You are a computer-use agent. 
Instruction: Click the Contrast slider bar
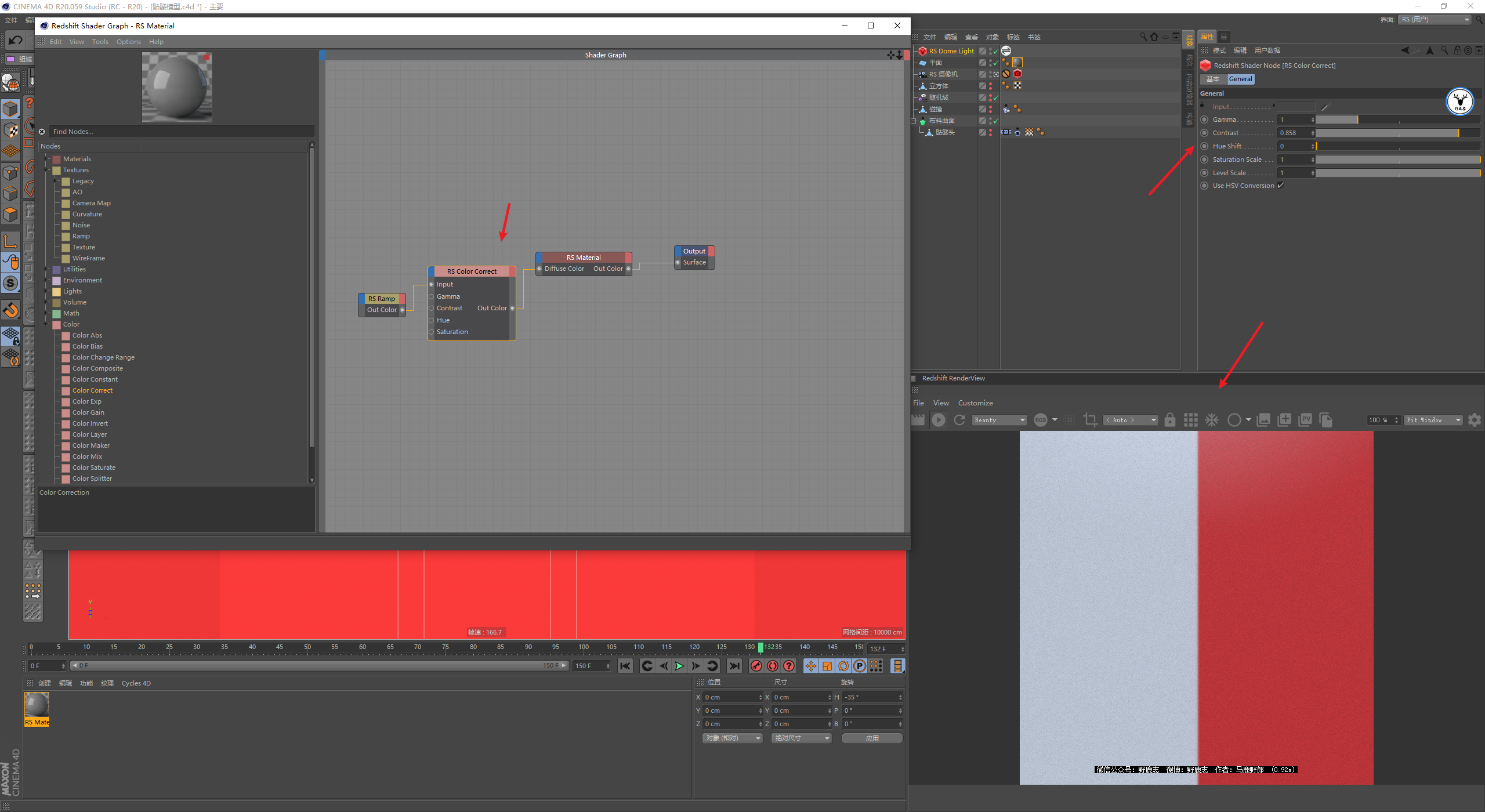pyautogui.click(x=1397, y=133)
